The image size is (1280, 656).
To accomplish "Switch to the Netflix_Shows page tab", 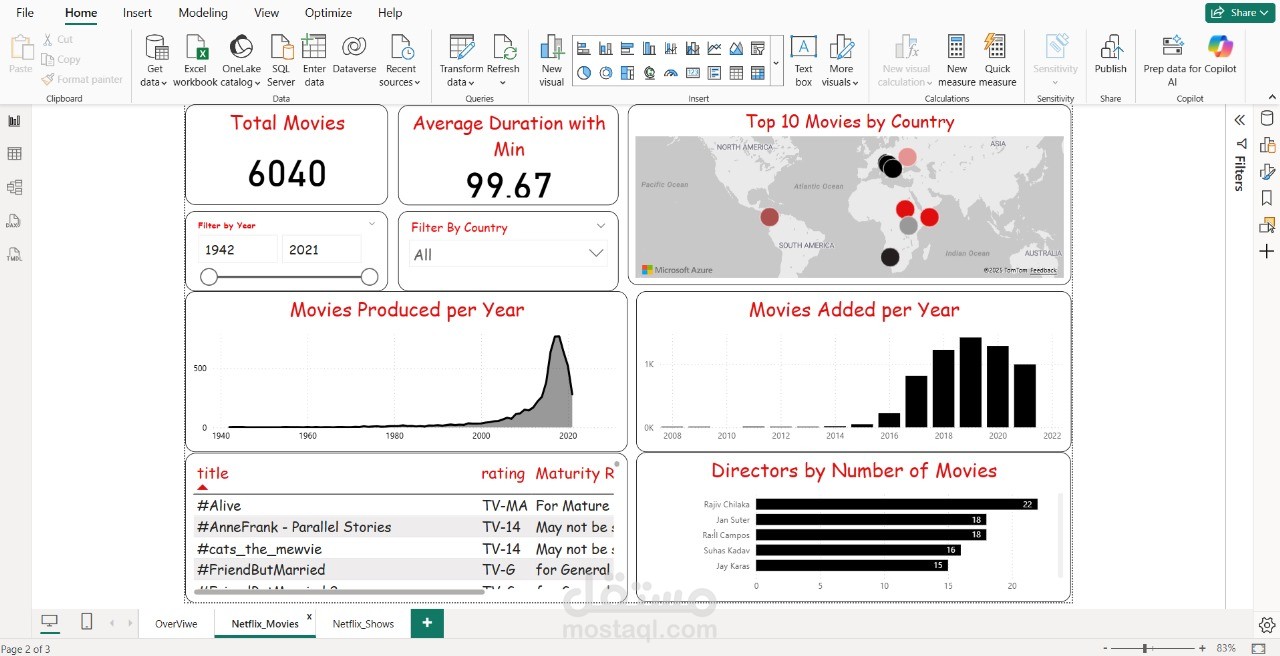I will click(363, 623).
